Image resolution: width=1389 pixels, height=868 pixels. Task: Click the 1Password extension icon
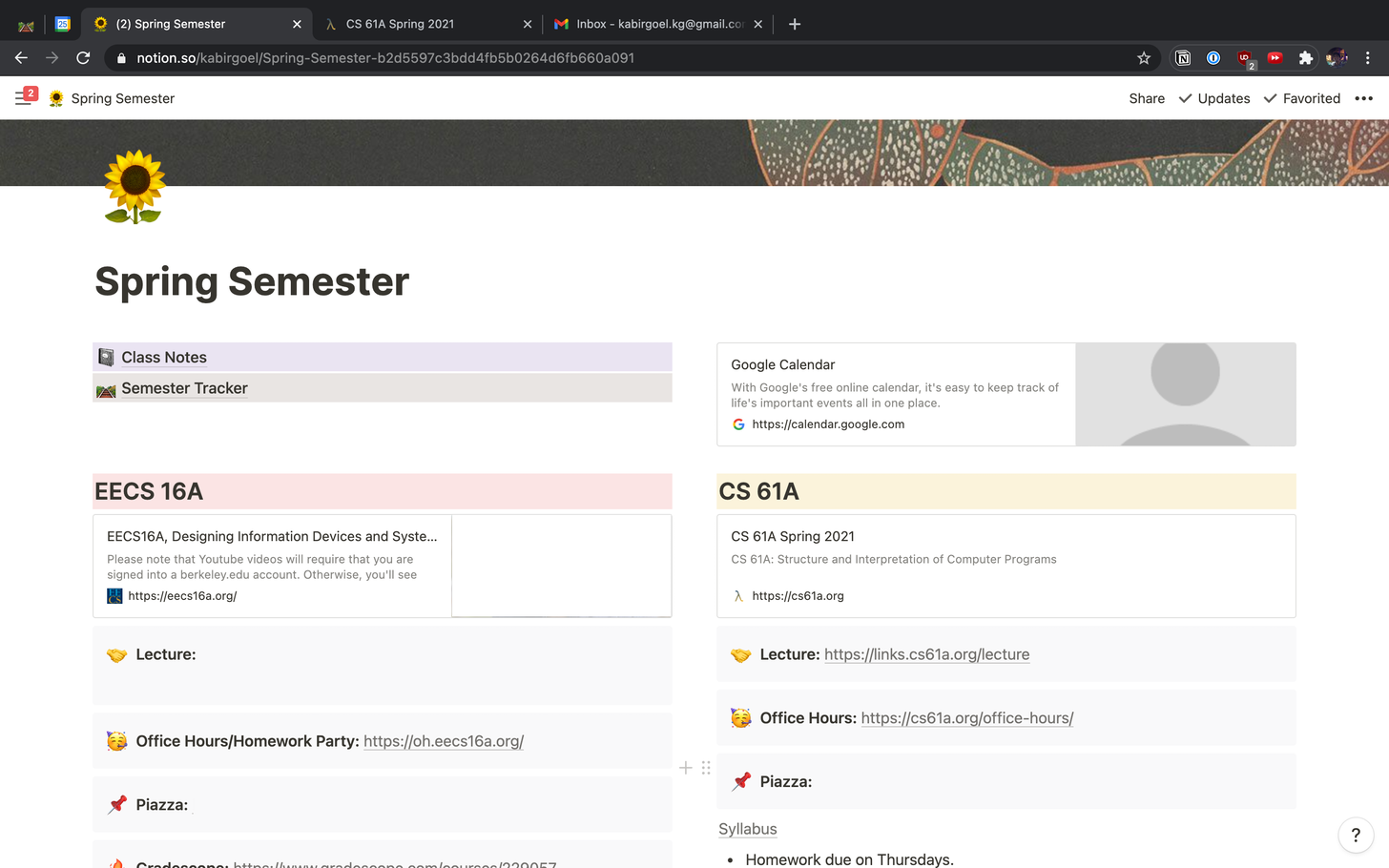(x=1213, y=58)
